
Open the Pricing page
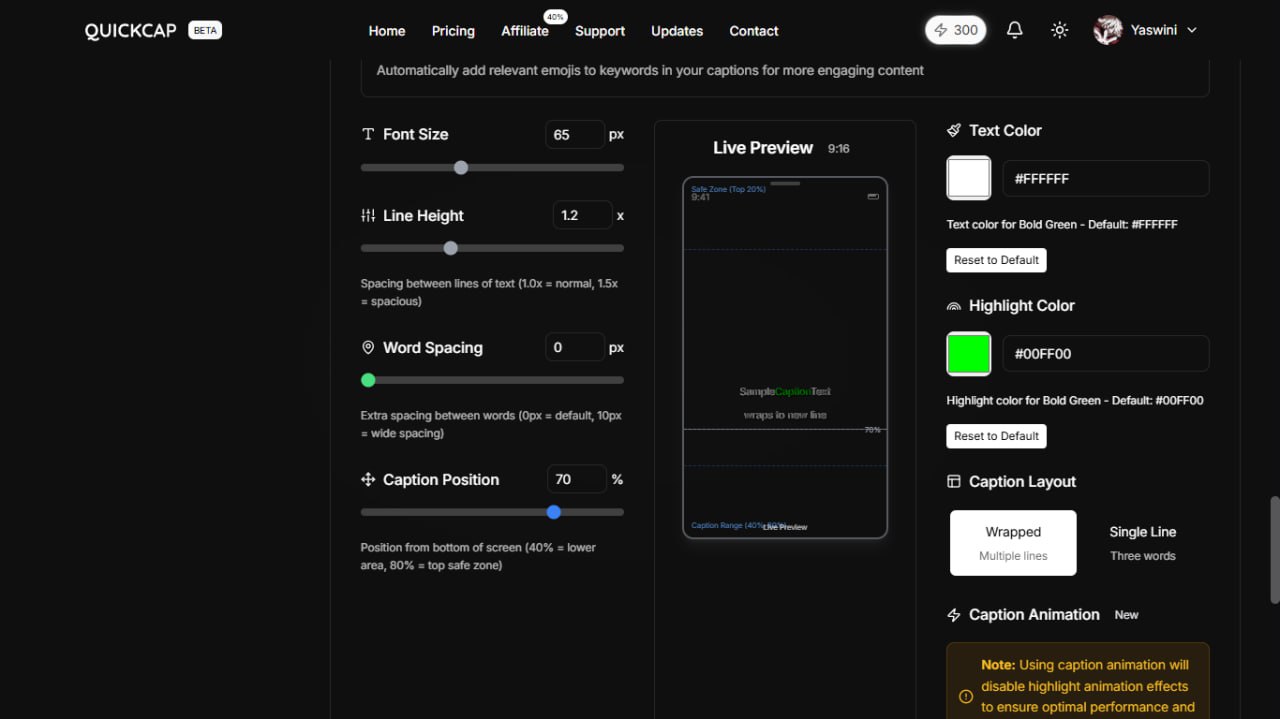click(x=453, y=31)
